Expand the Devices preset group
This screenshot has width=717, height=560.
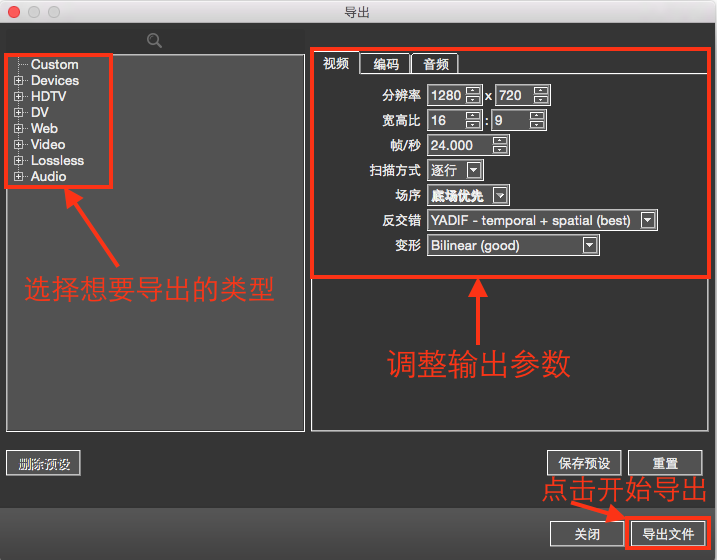point(18,80)
